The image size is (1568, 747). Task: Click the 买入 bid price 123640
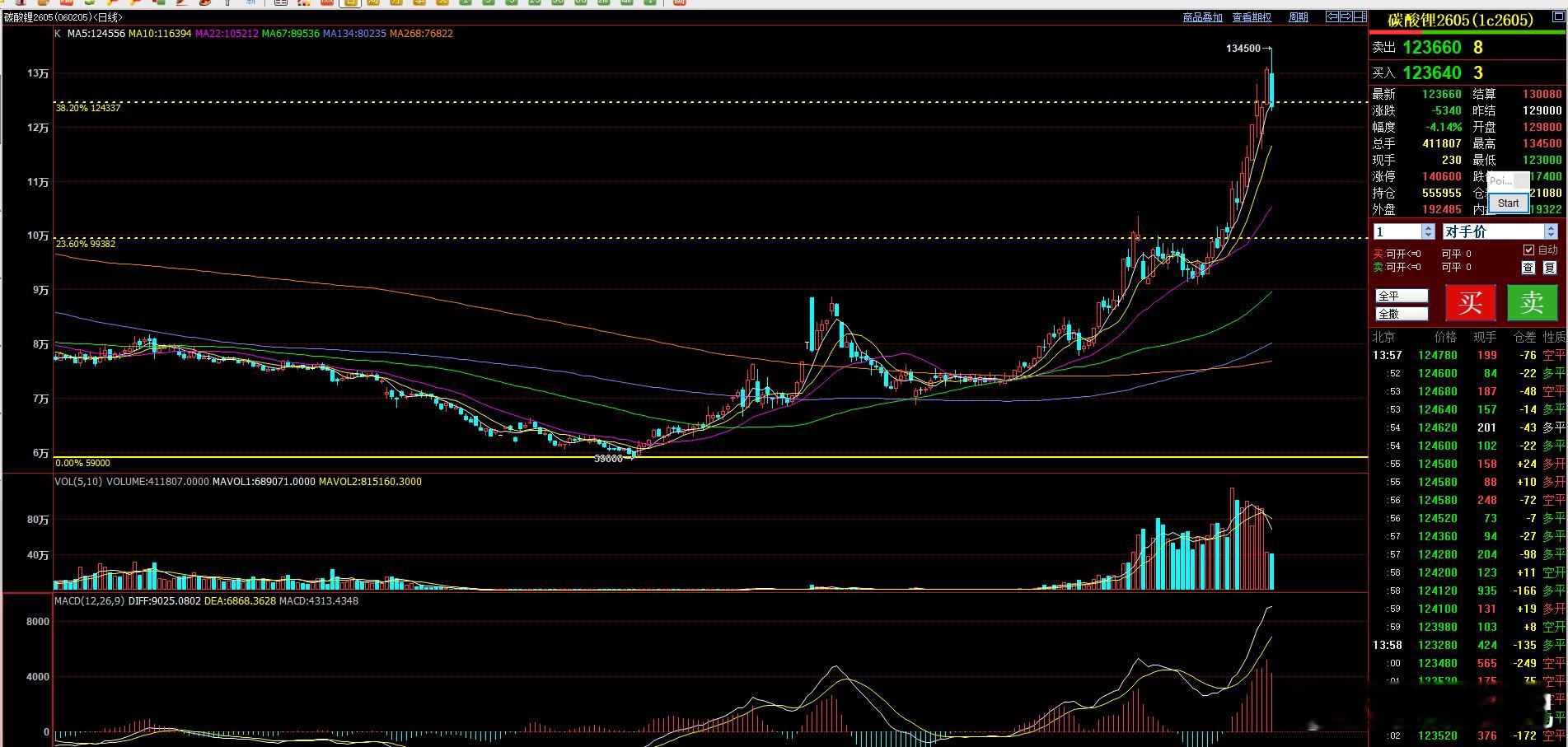[x=1432, y=73]
